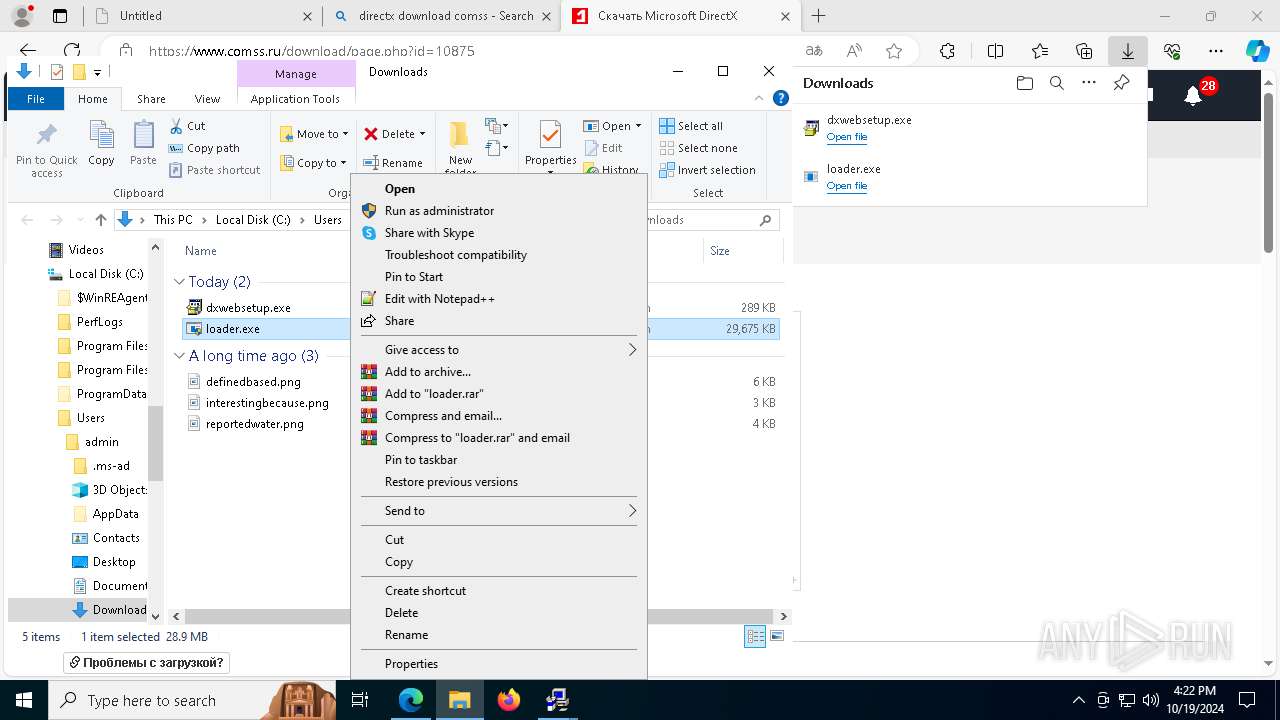Click the Copy ribbon icon
The height and width of the screenshot is (720, 1280).
[101, 143]
